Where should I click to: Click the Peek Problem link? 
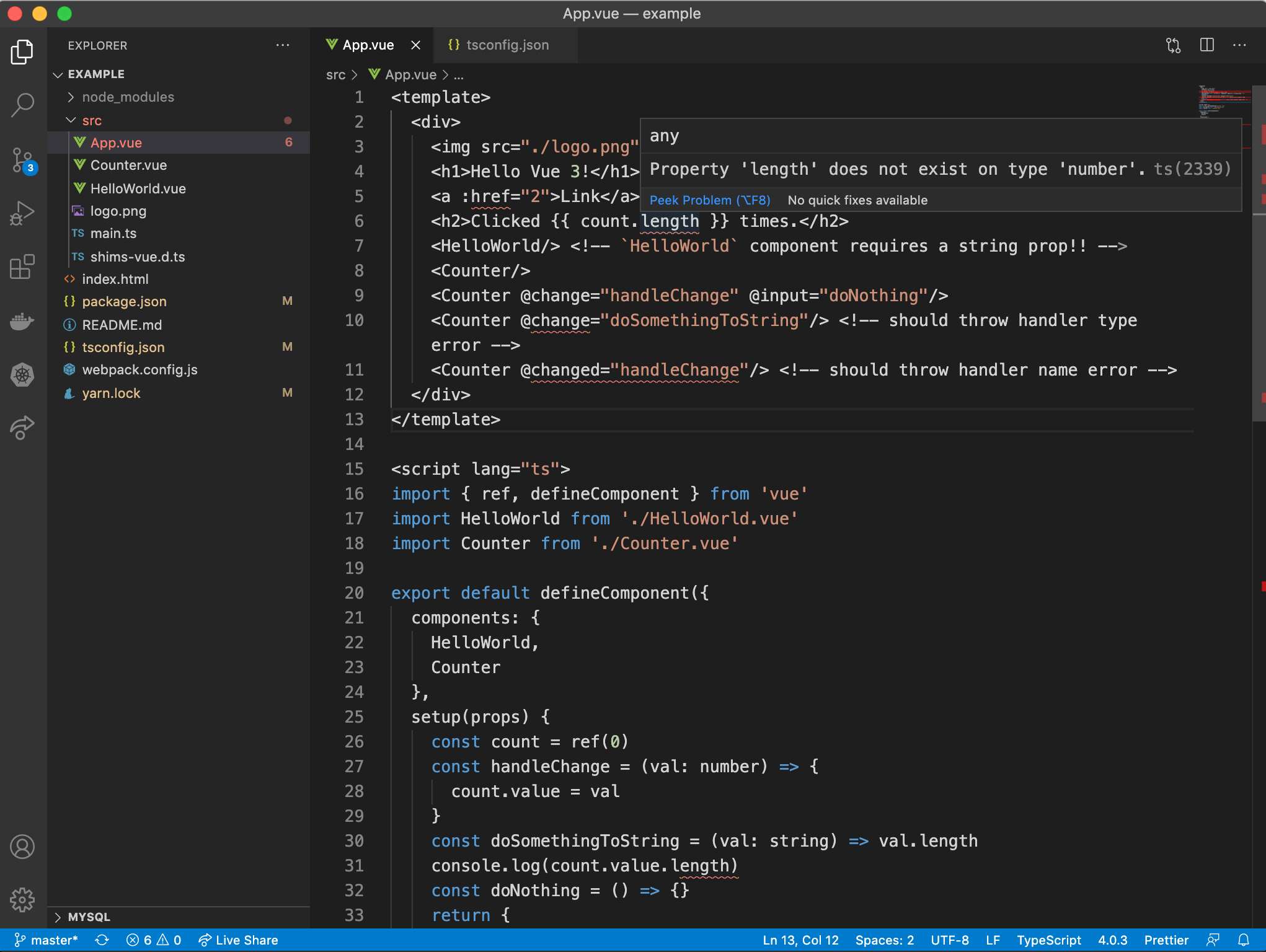[x=709, y=200]
